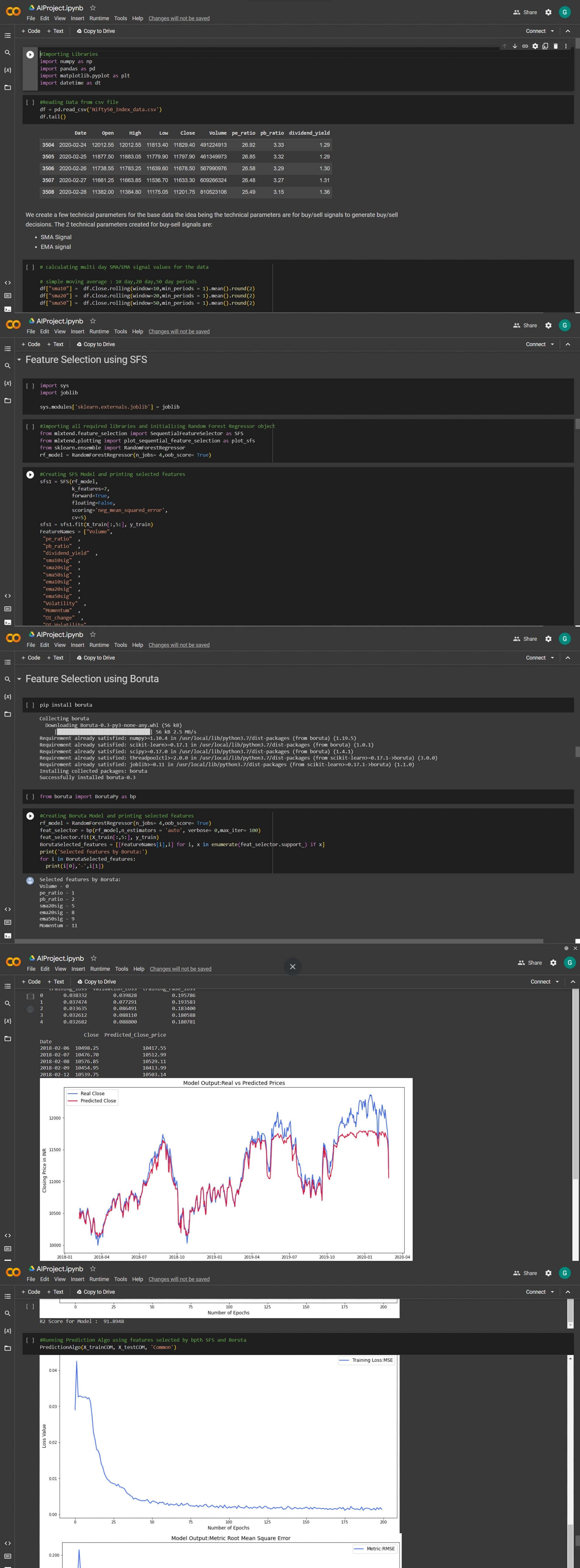Collapse the Feature Selection using Boruta section
Image resolution: width=580 pixels, height=1568 pixels.
click(x=19, y=679)
